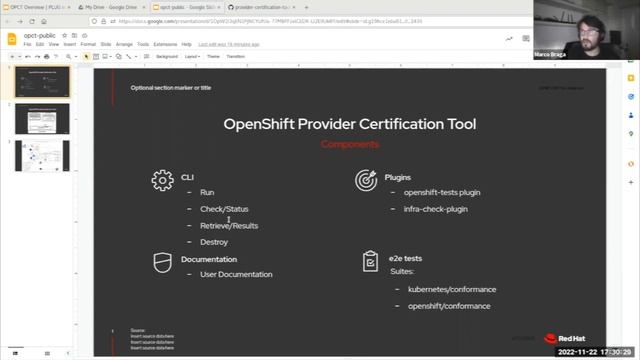Go forward in browser history

(x=20, y=21)
